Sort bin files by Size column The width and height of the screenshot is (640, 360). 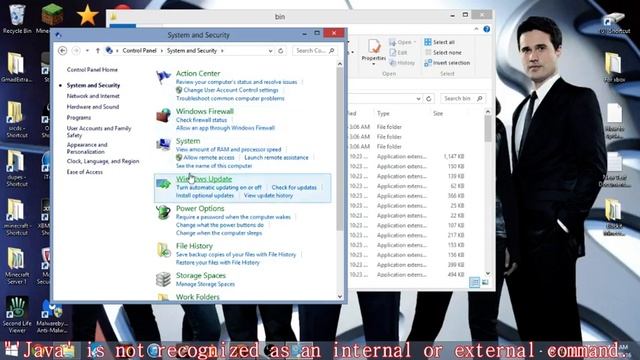[438, 113]
